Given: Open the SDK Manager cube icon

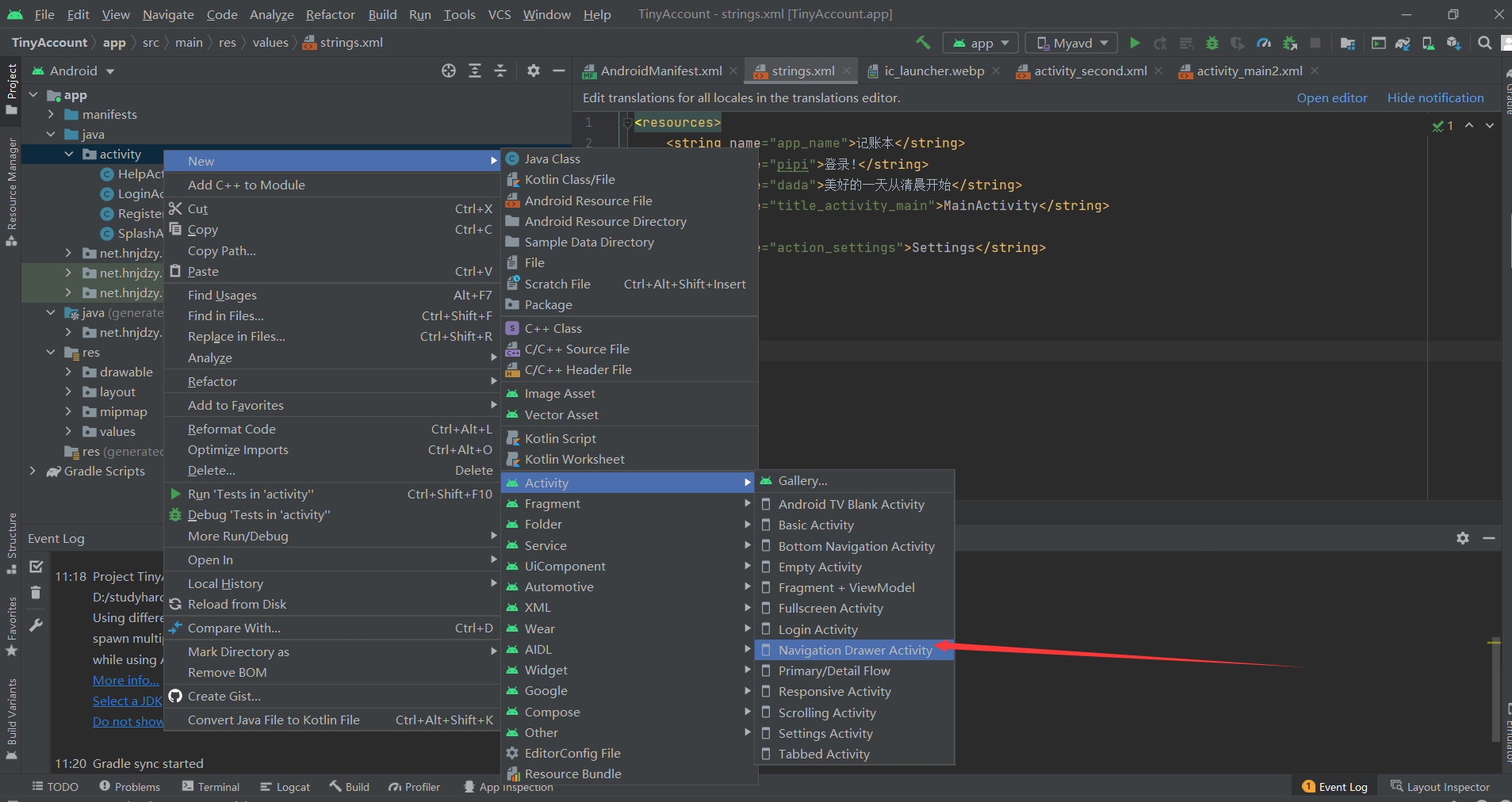Looking at the screenshot, I should coord(1453,43).
